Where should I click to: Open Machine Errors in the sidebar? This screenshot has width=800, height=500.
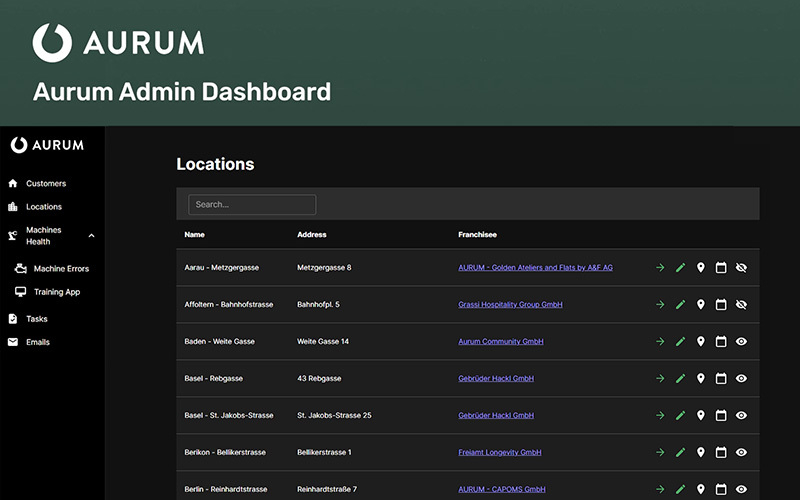pos(61,268)
